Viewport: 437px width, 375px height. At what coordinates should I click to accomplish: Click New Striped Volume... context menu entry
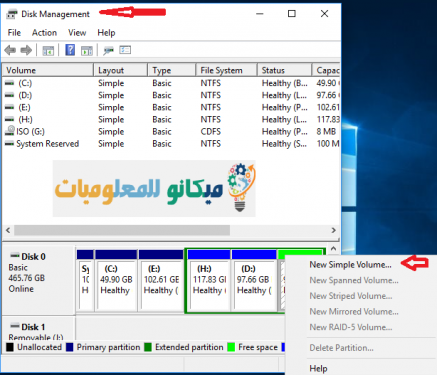pos(351,296)
